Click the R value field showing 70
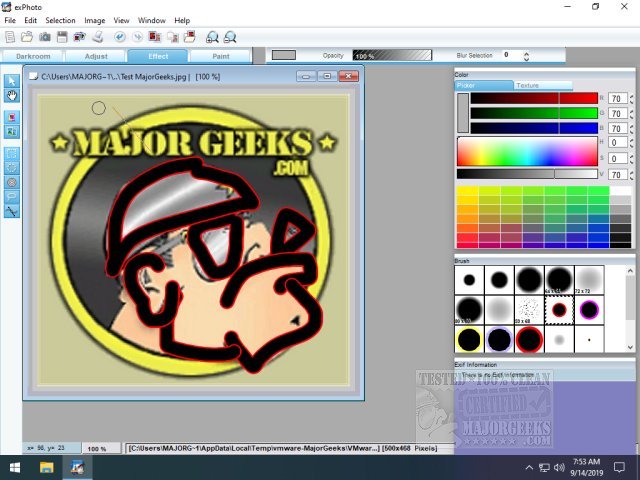The height and width of the screenshot is (480, 640). pyautogui.click(x=617, y=98)
